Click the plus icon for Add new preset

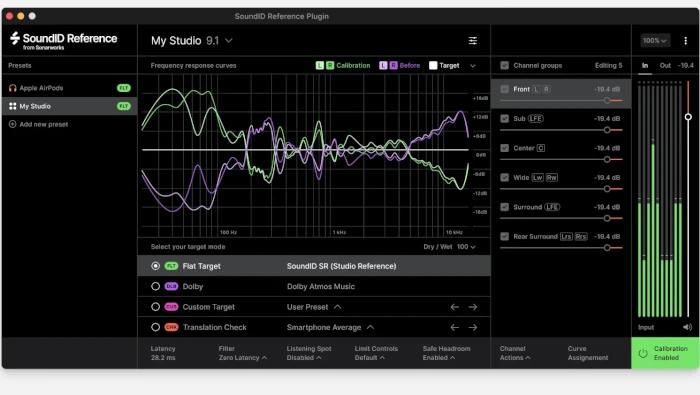[12, 124]
